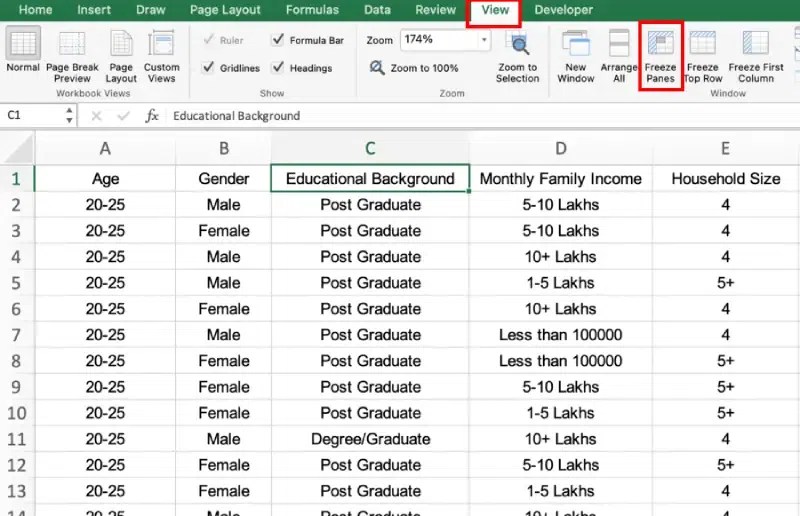Click the select-all corner triangle
800x516 pixels.
(19, 150)
